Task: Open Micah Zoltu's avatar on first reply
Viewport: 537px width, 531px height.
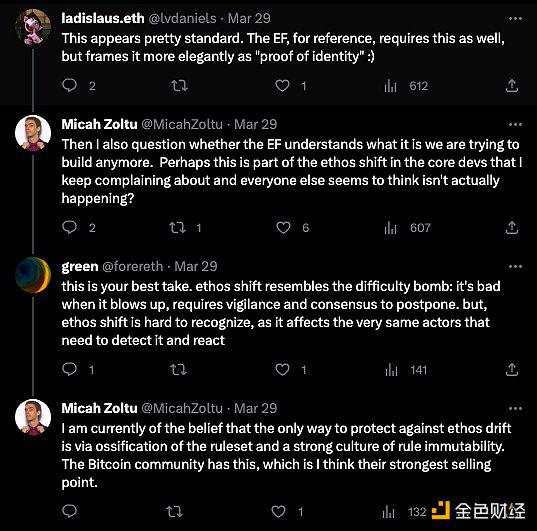Action: point(33,133)
